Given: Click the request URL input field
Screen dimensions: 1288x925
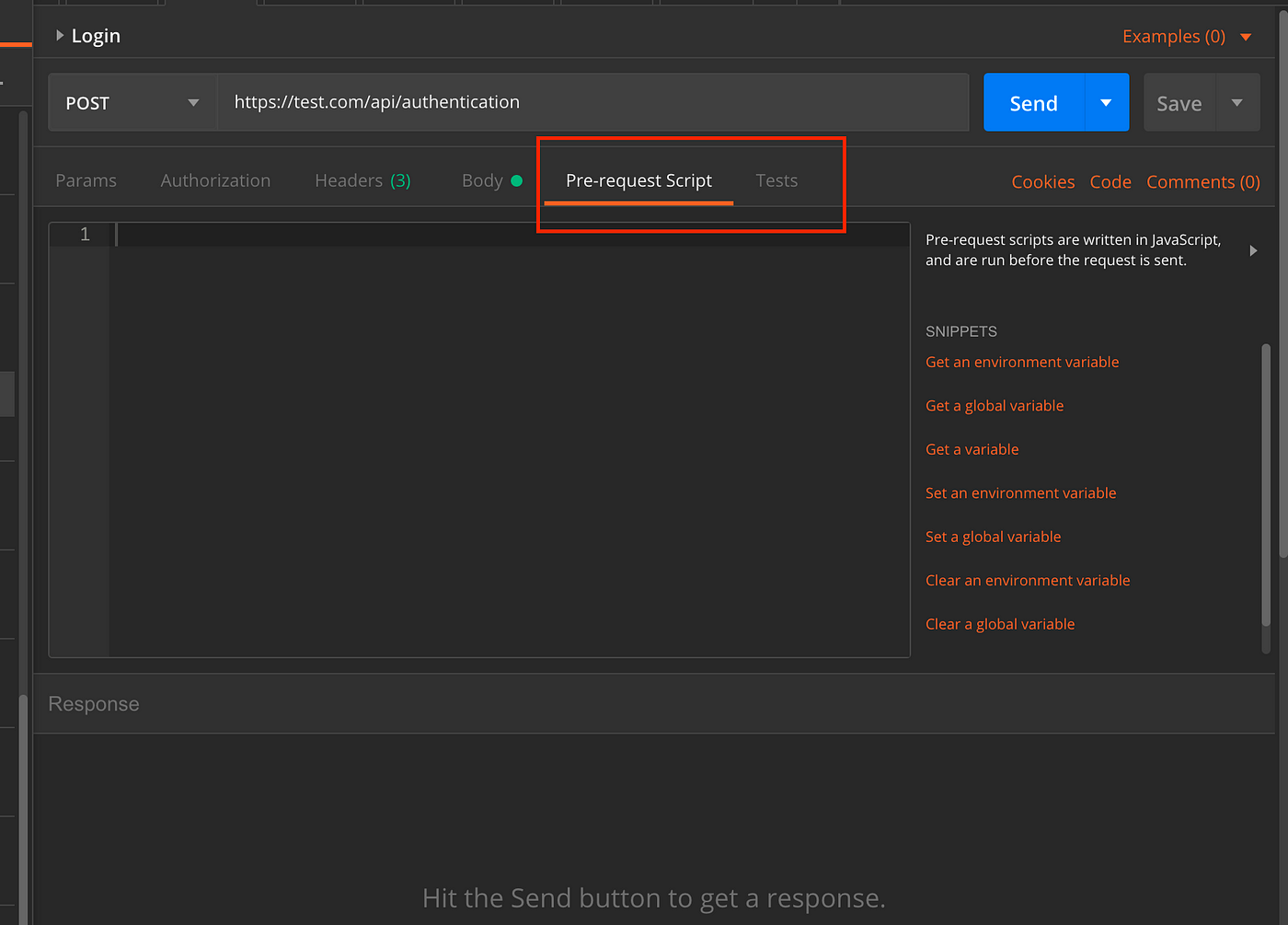Looking at the screenshot, I should click(592, 102).
